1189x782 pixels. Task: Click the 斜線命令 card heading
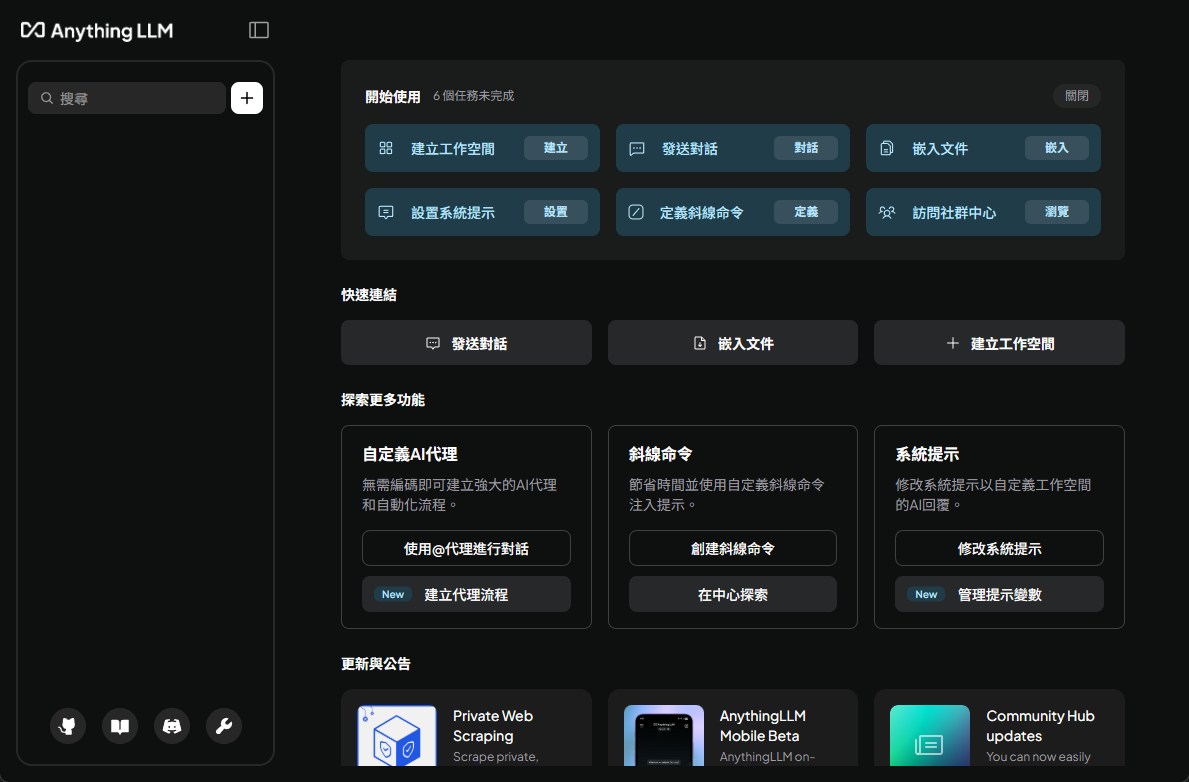(660, 454)
